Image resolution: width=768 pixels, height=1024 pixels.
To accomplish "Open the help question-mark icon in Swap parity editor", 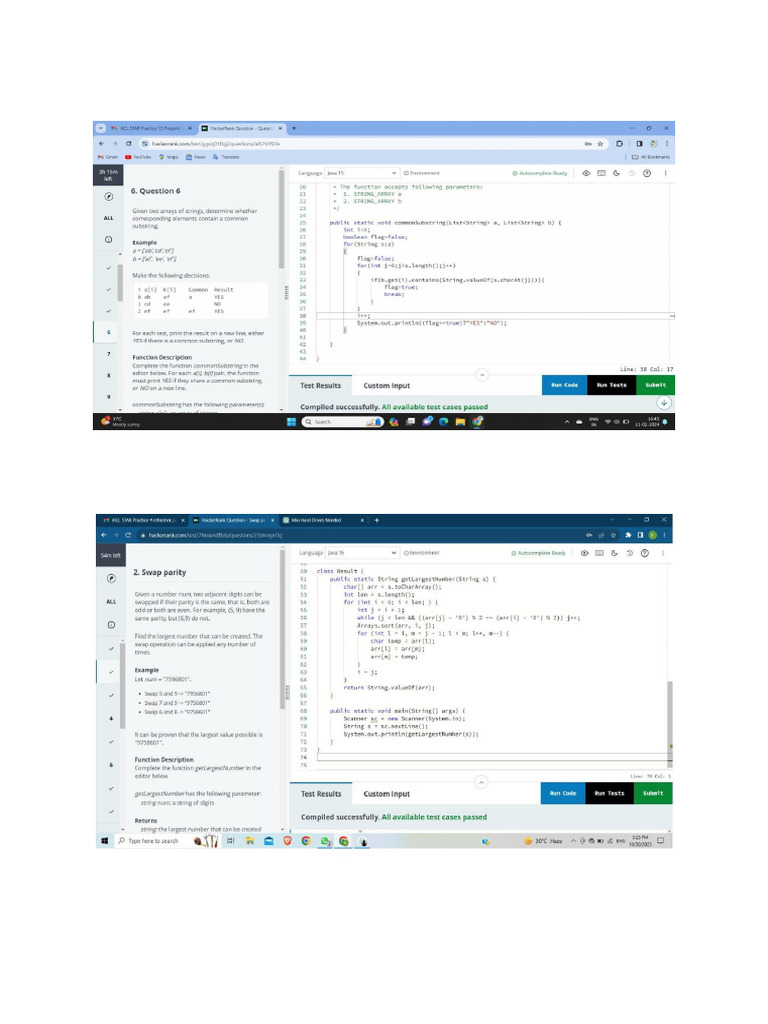I will point(645,553).
